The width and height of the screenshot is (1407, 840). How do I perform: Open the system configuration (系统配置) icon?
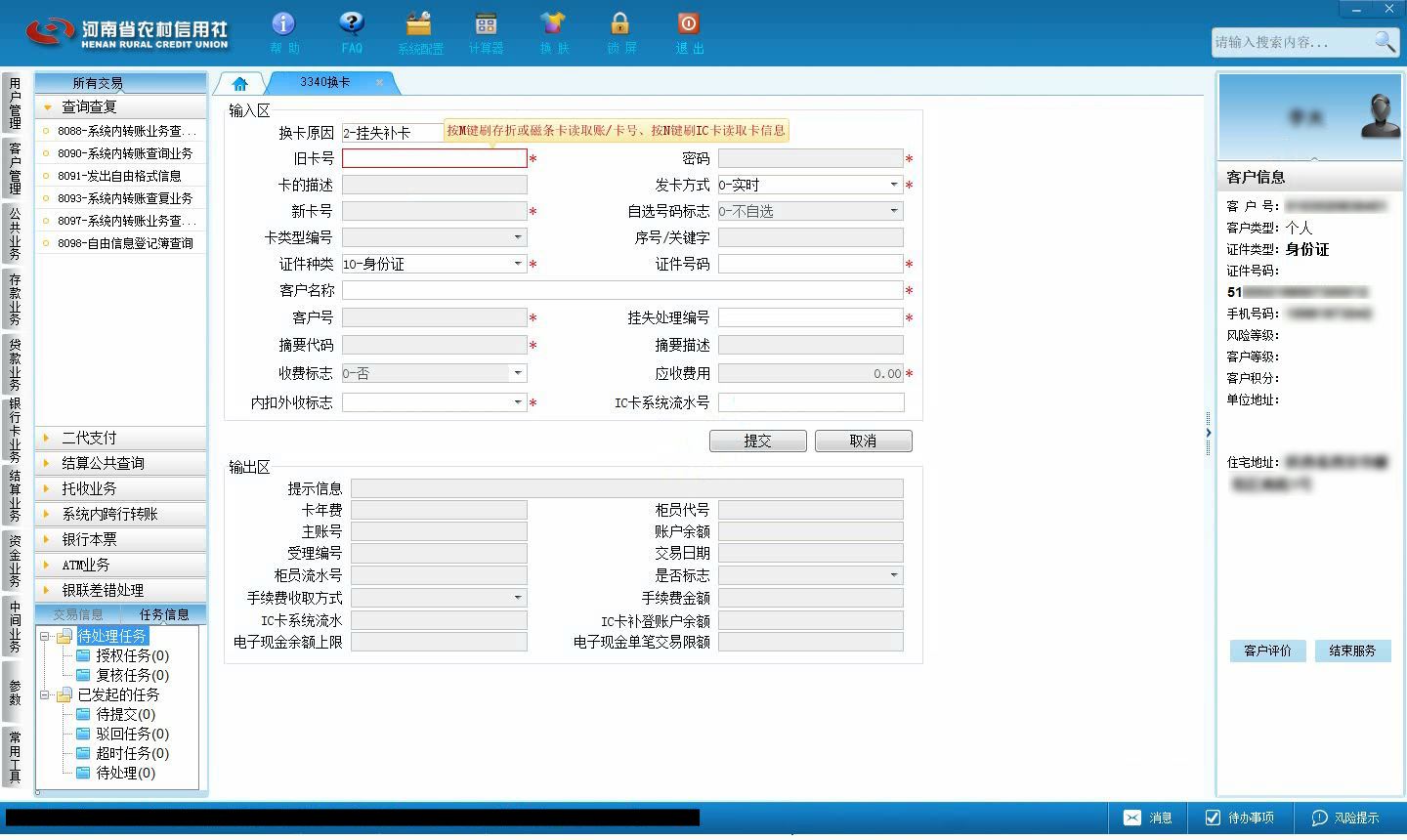point(419,23)
